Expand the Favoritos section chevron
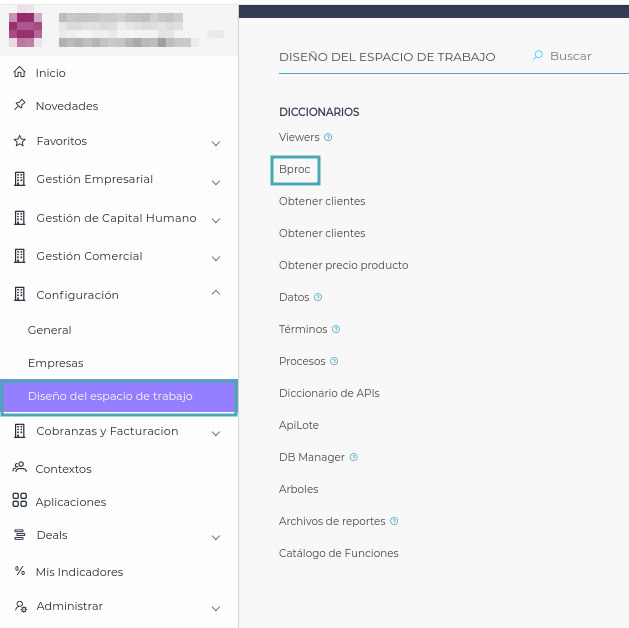 click(216, 143)
